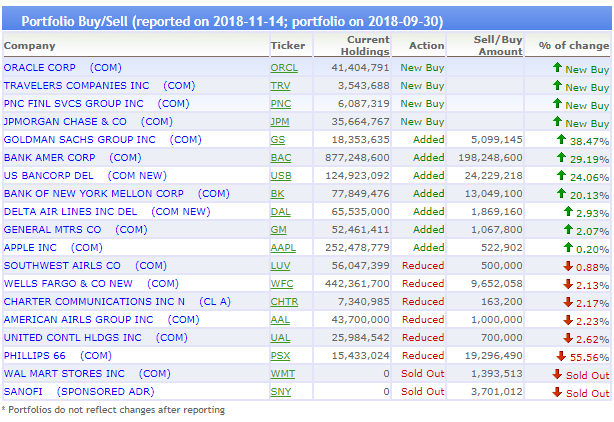Sort by Sell/Buy Amount column header
Screen dimensions: 614x422
coord(497,45)
